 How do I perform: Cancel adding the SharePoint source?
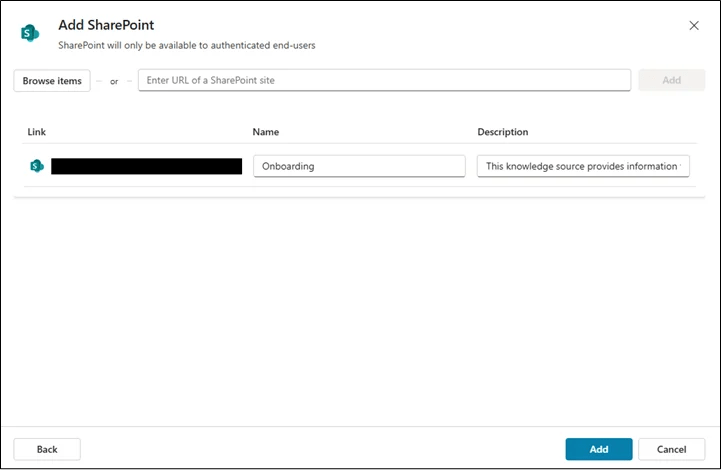coord(671,449)
